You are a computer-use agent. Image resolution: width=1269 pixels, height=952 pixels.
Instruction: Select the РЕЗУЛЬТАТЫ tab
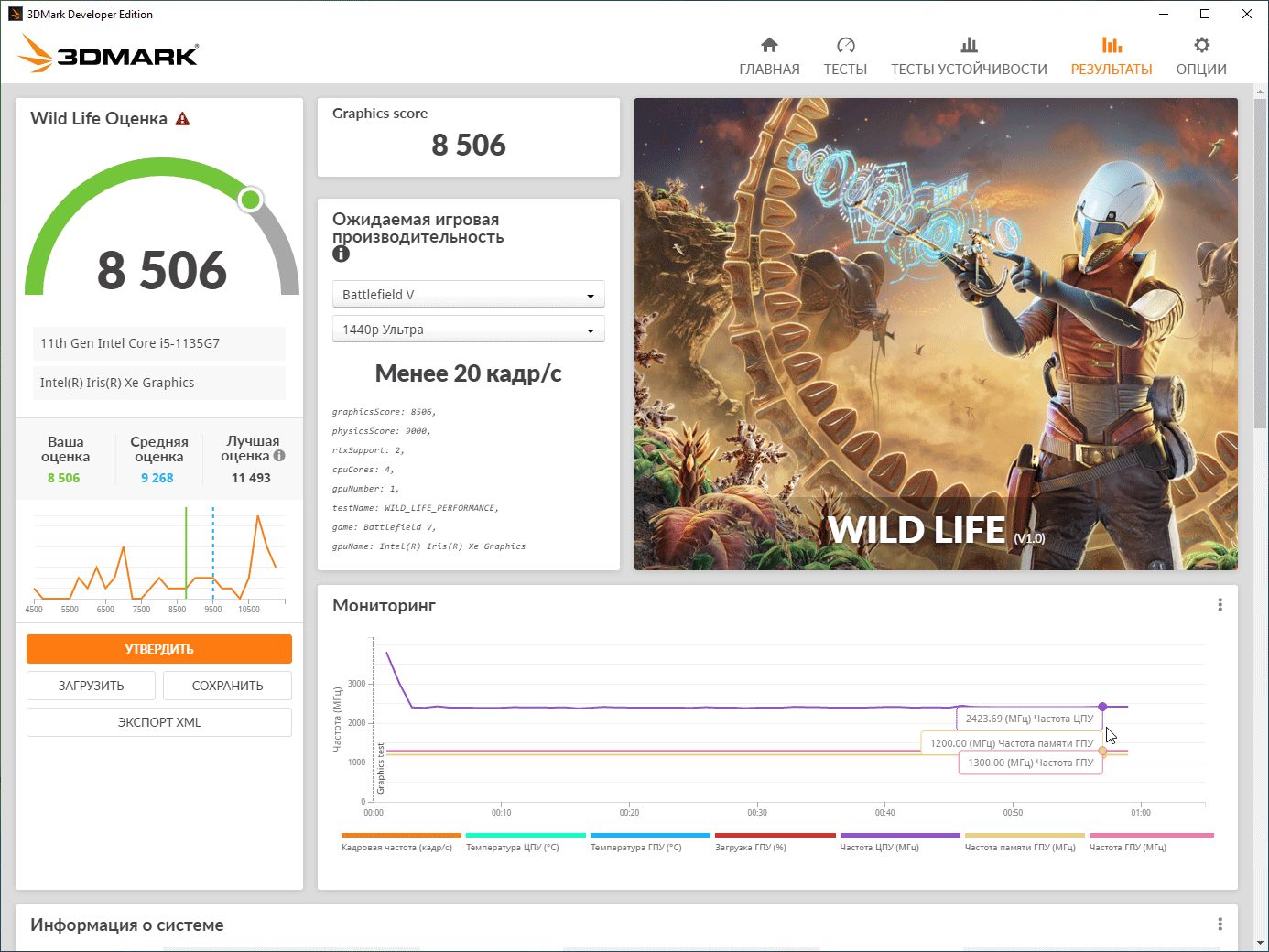(x=1112, y=56)
